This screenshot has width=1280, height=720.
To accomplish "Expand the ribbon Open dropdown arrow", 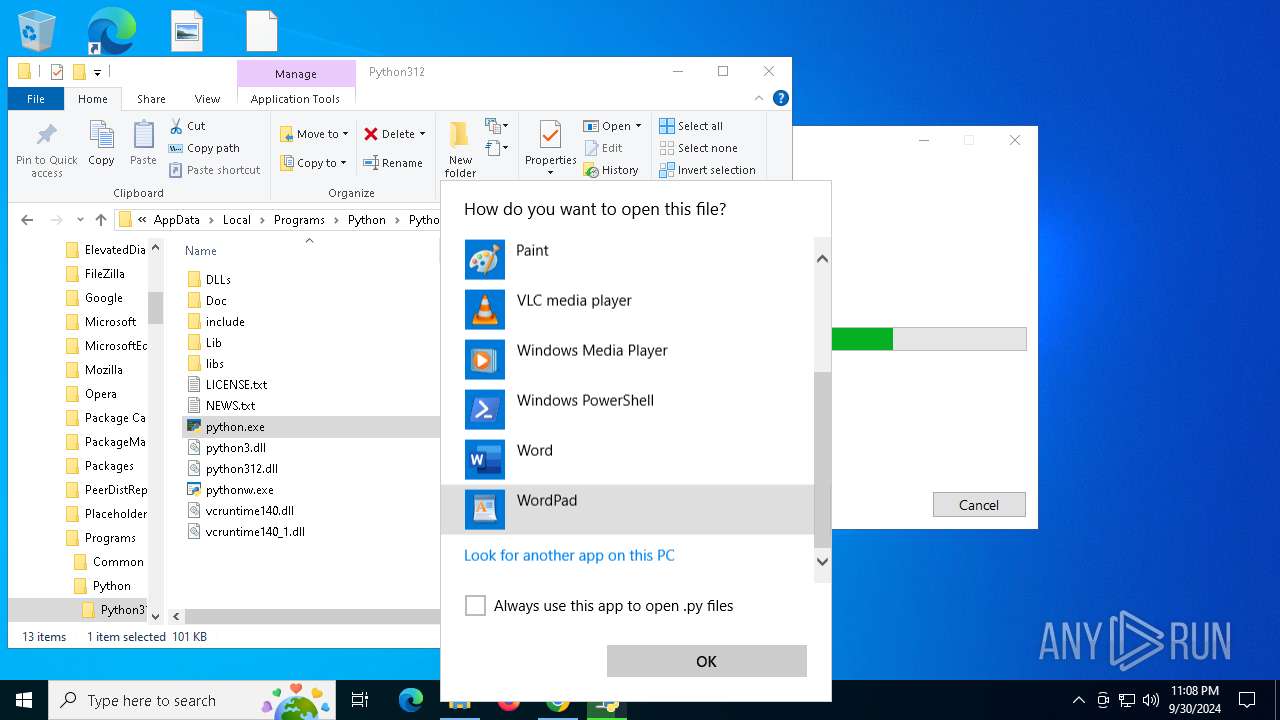I will (x=638, y=126).
